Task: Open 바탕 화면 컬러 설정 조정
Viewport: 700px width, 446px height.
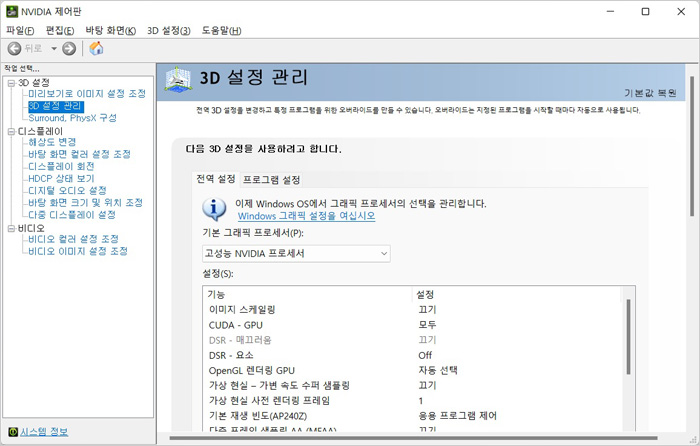Action: click(x=79, y=154)
